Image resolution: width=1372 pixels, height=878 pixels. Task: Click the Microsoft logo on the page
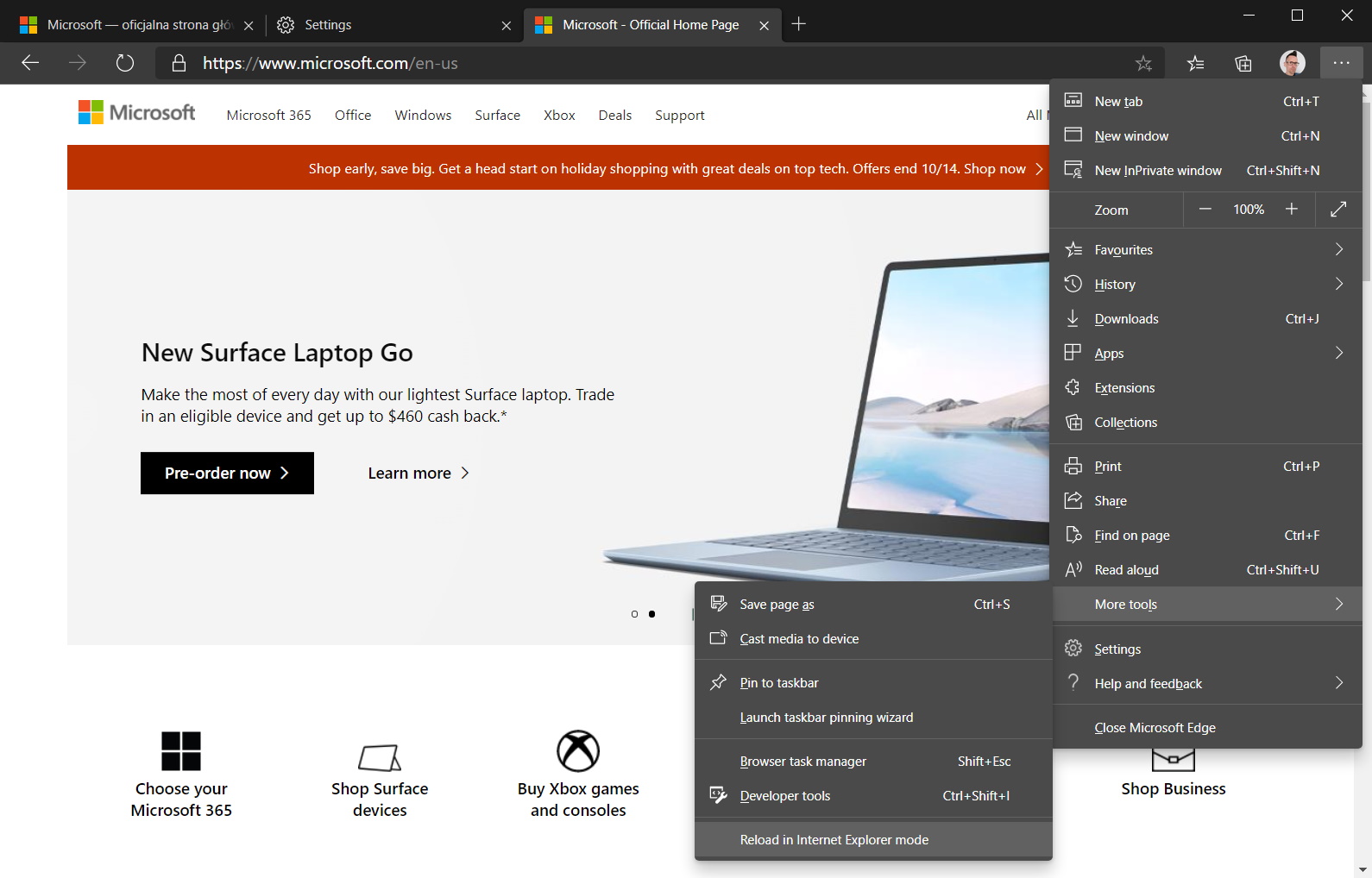coord(137,113)
